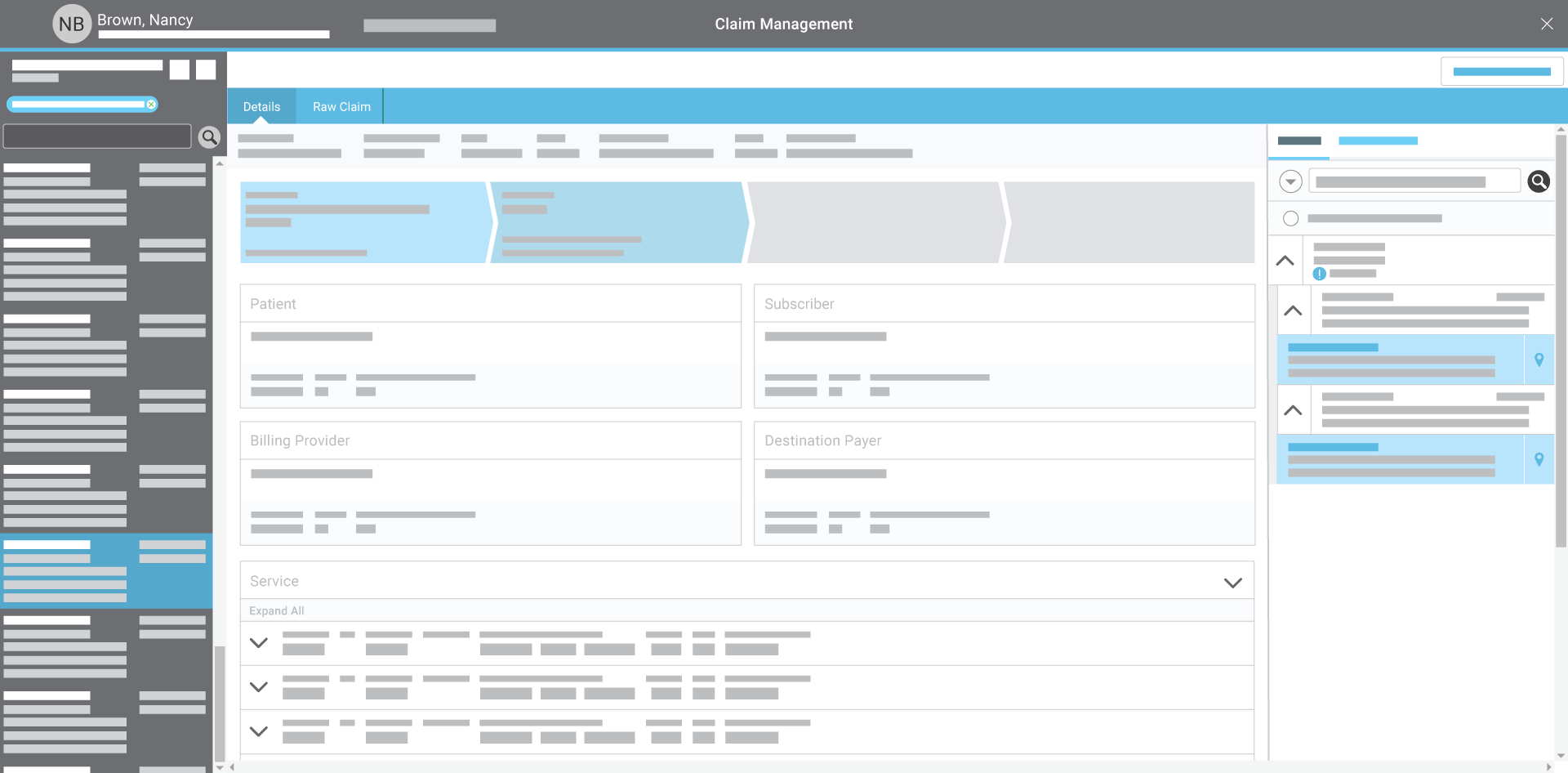1568x773 pixels.
Task: Collapse the top group in right panel
Action: 1285,261
